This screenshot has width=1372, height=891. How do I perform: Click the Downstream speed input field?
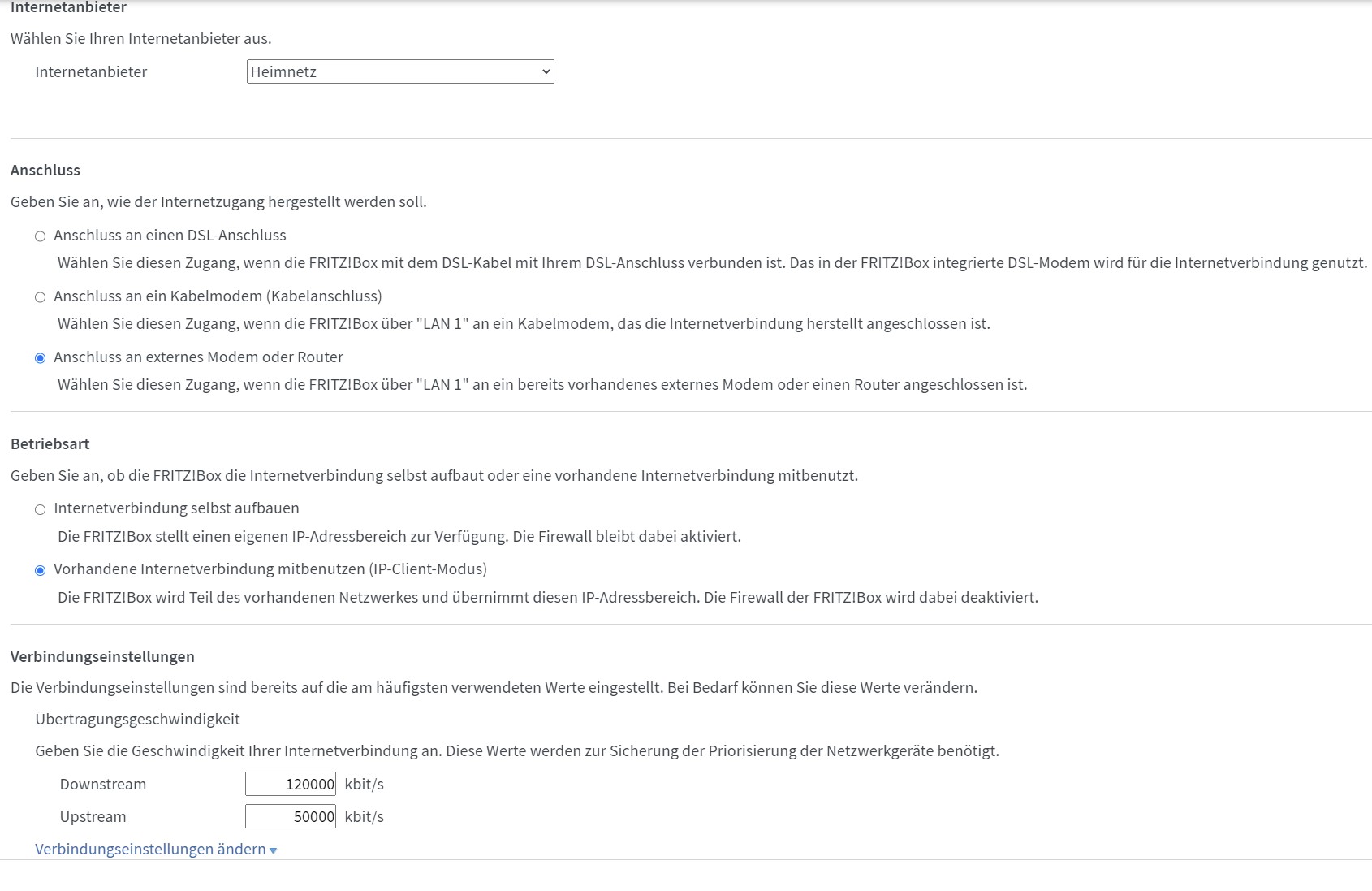tap(291, 784)
